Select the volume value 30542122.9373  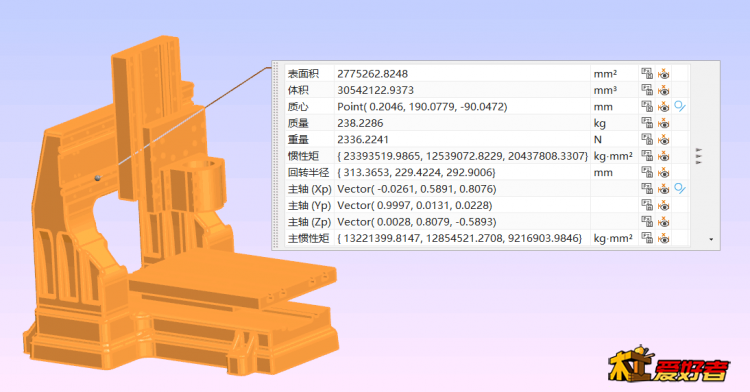(x=375, y=90)
